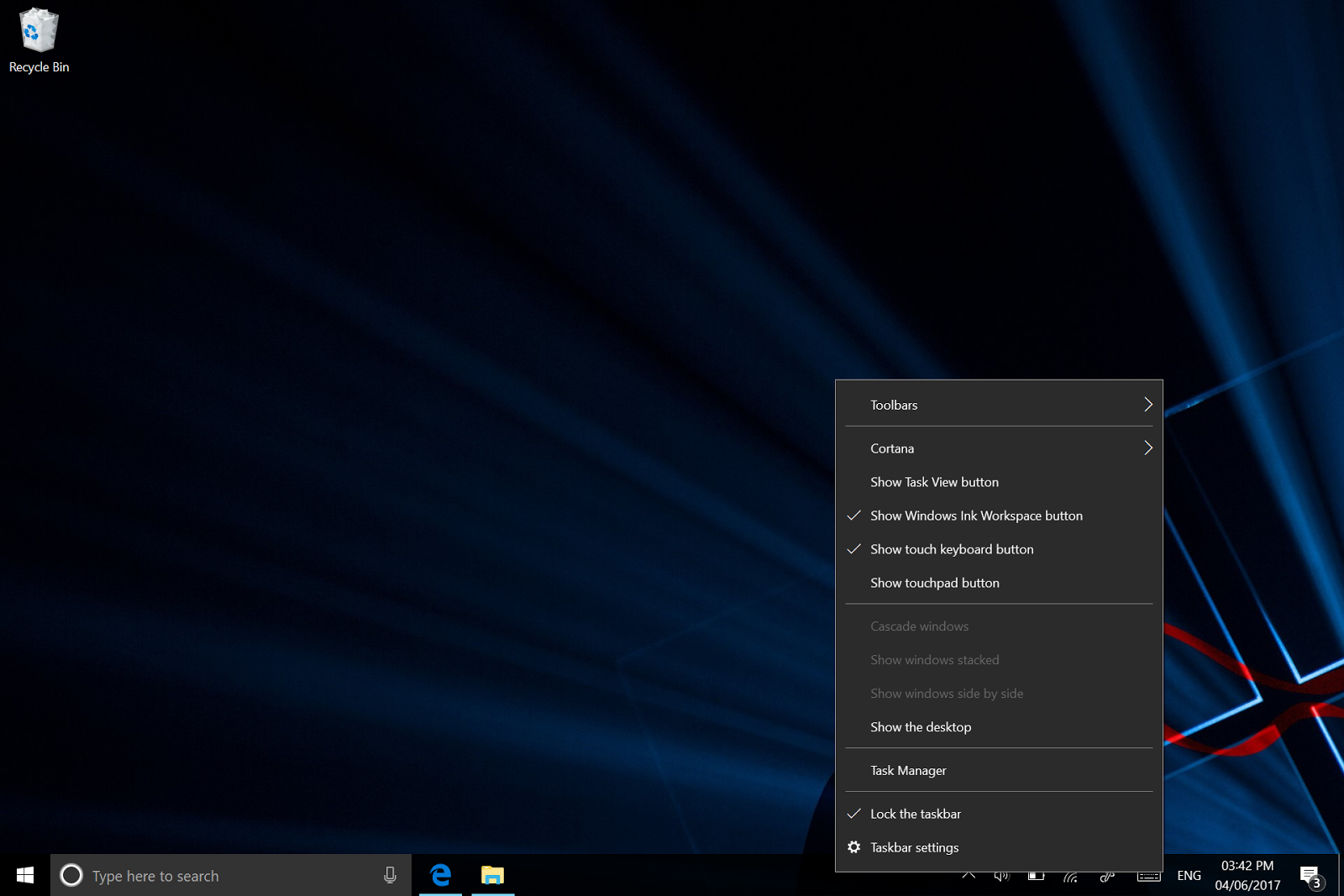Toggle Lock the taskbar
The image size is (1344, 896).
click(x=916, y=814)
